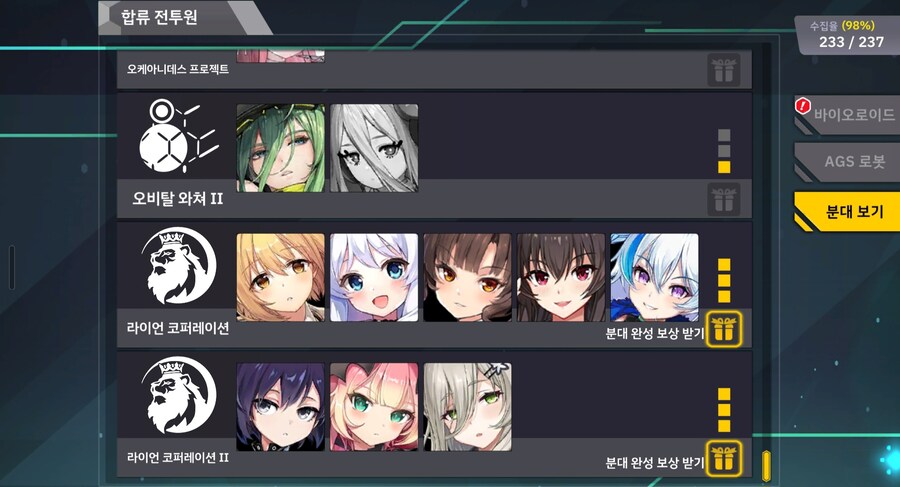Click the 라이언 코퍼레이션 lion emblem

[178, 266]
